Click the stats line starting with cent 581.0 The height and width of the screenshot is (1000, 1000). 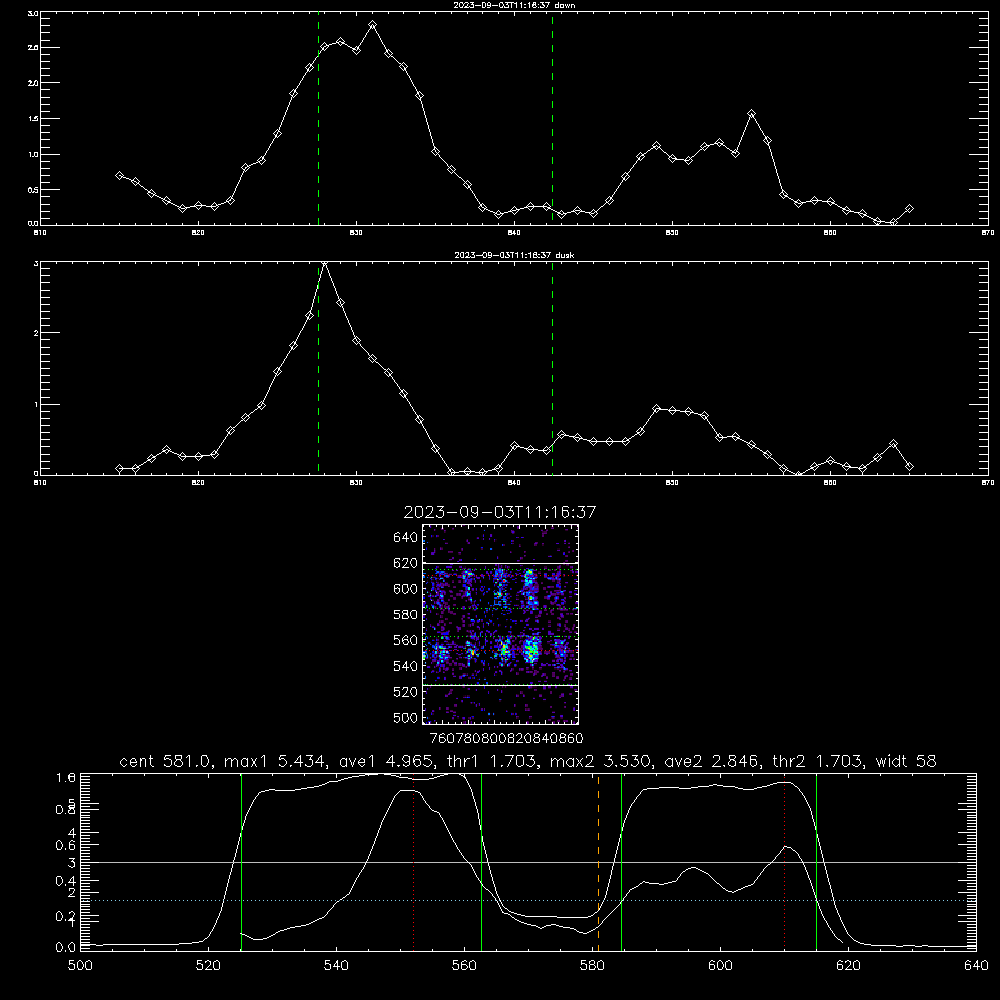coord(527,761)
